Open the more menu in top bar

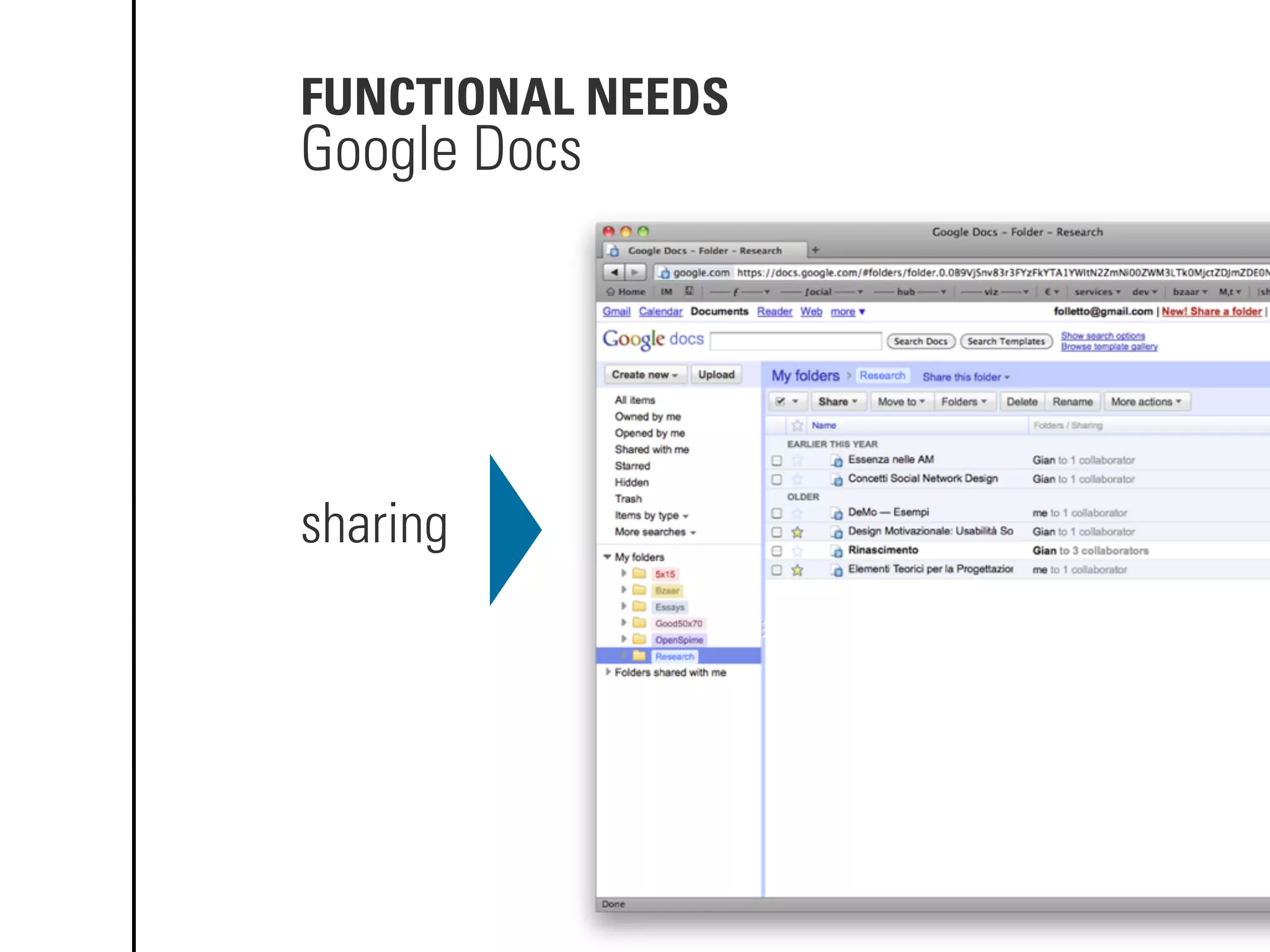848,311
